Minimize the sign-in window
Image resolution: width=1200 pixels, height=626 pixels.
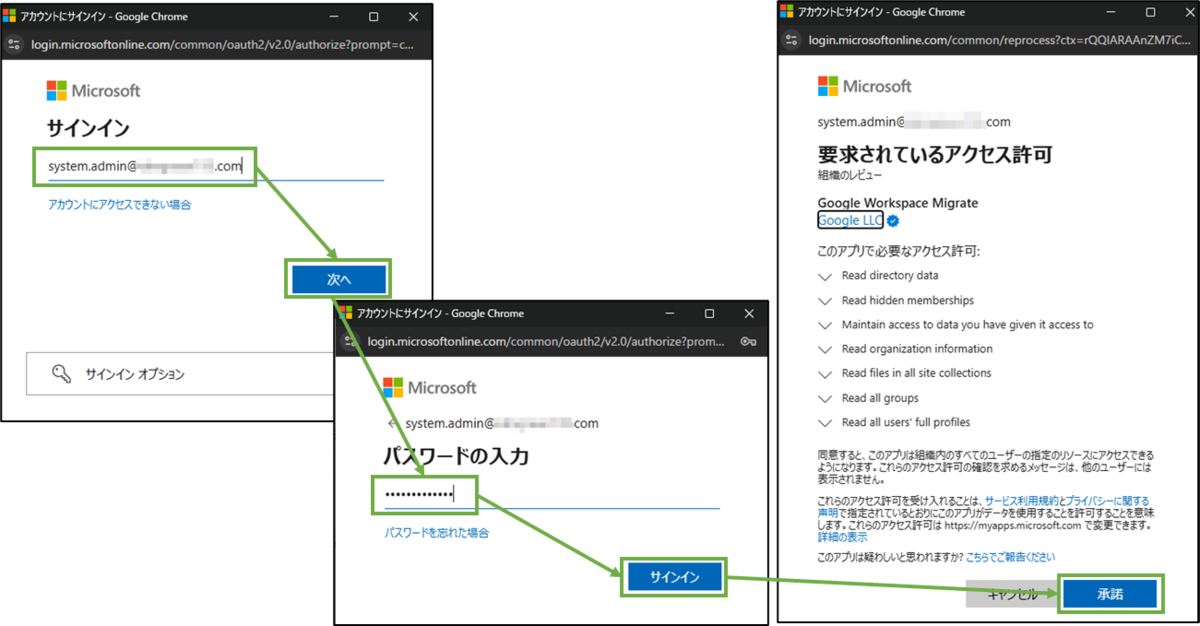[333, 17]
